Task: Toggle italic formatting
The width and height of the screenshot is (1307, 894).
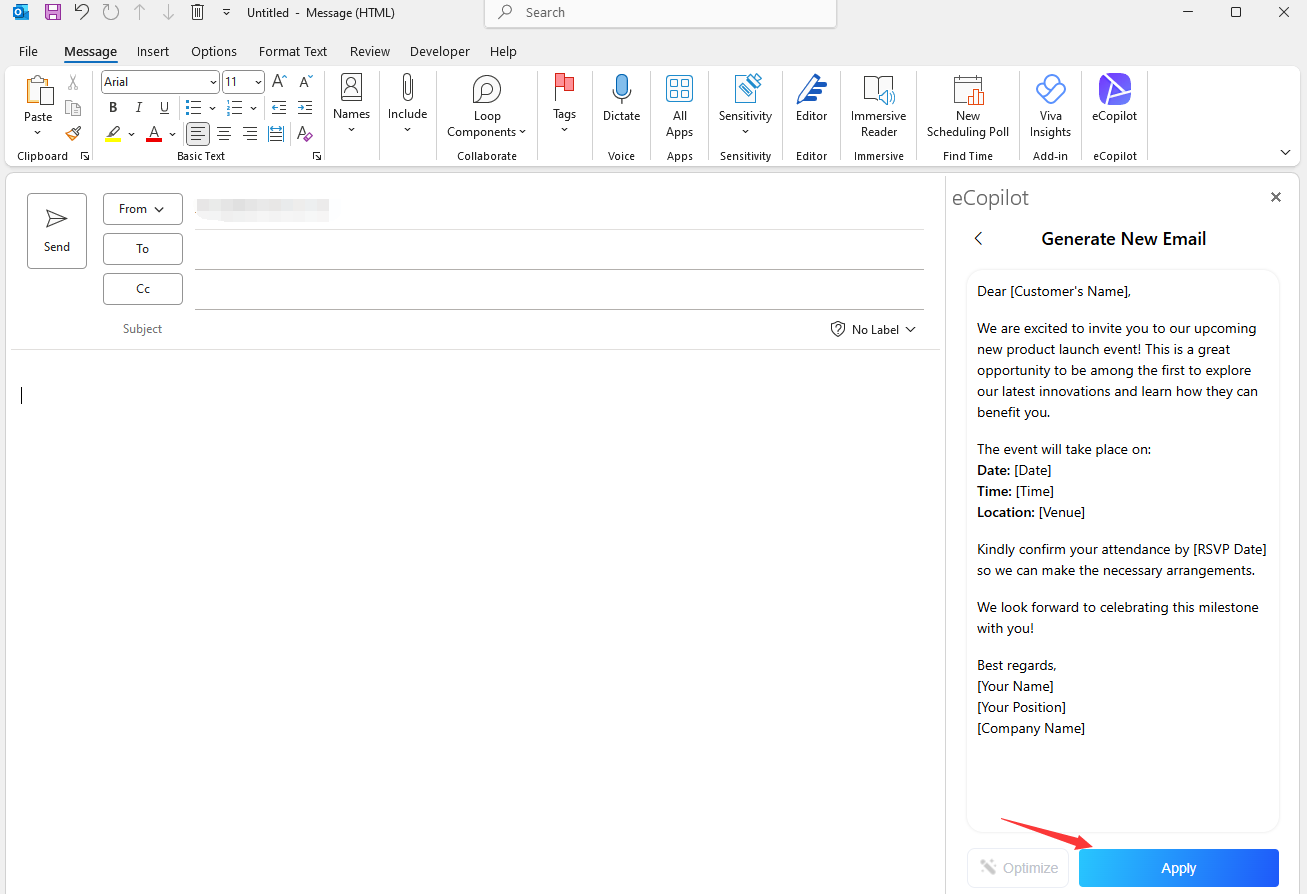Action: point(138,107)
